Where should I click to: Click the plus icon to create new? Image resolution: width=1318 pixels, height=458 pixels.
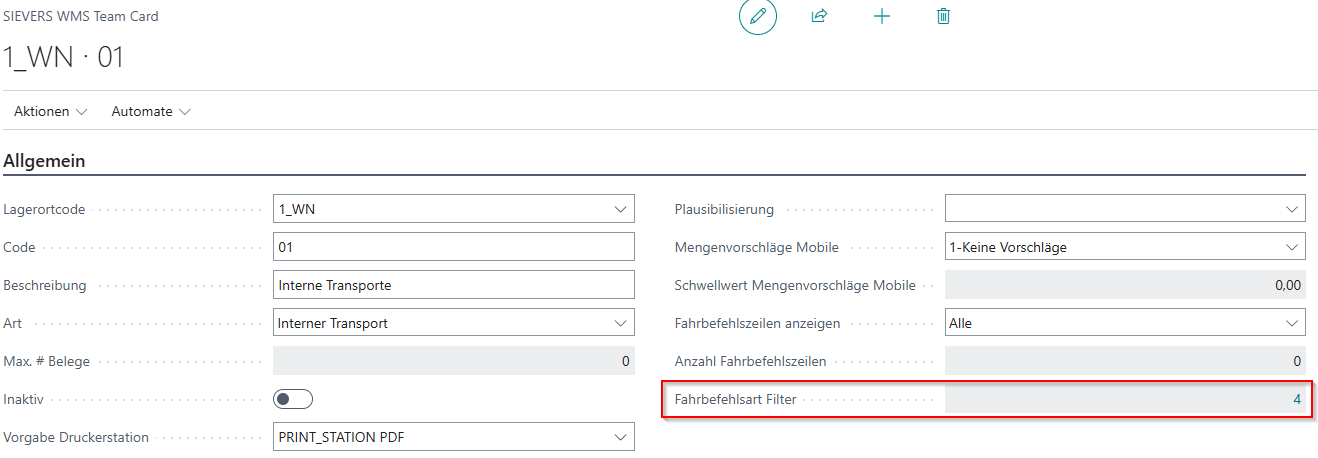881,17
